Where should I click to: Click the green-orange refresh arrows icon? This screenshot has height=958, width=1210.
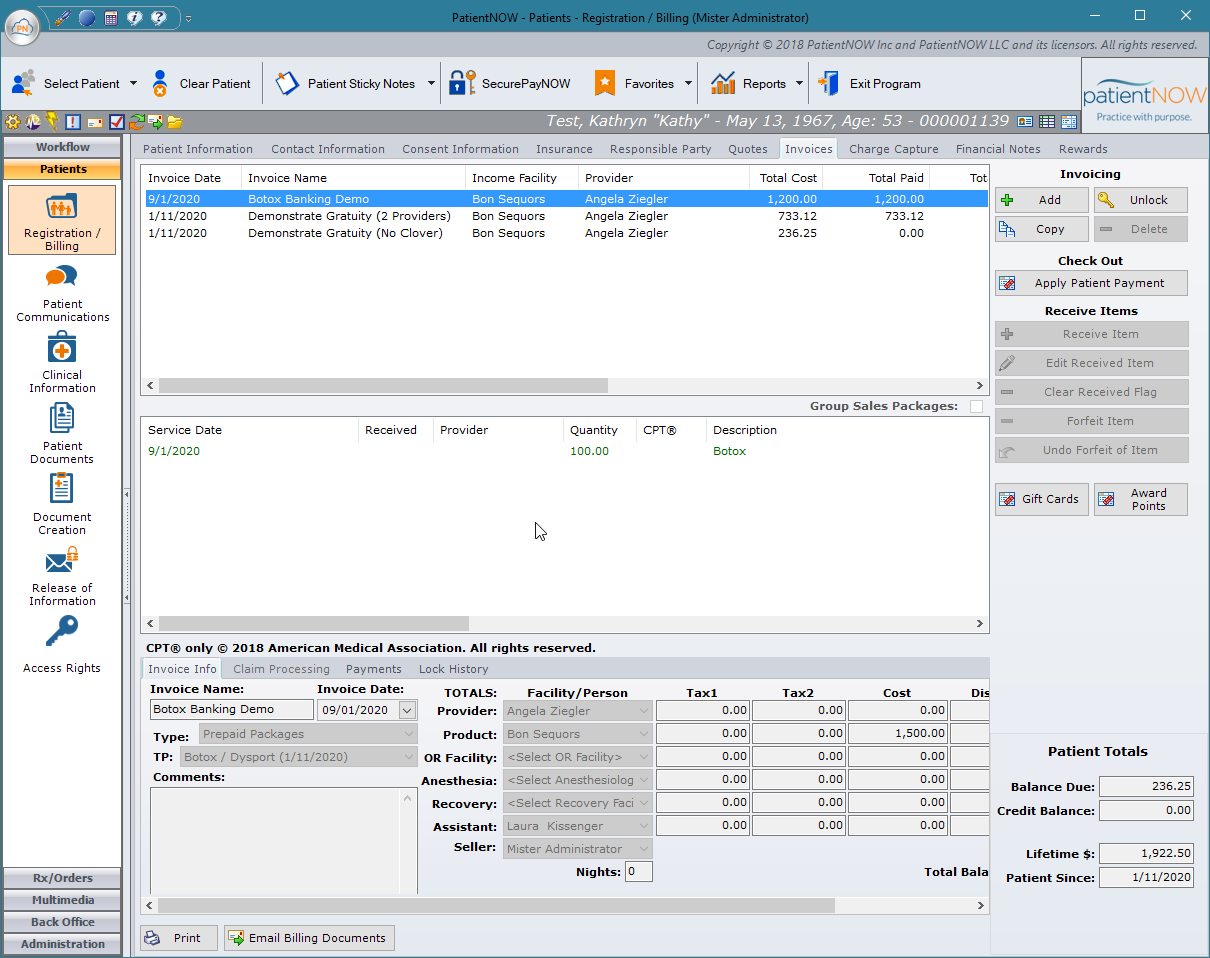(x=137, y=122)
